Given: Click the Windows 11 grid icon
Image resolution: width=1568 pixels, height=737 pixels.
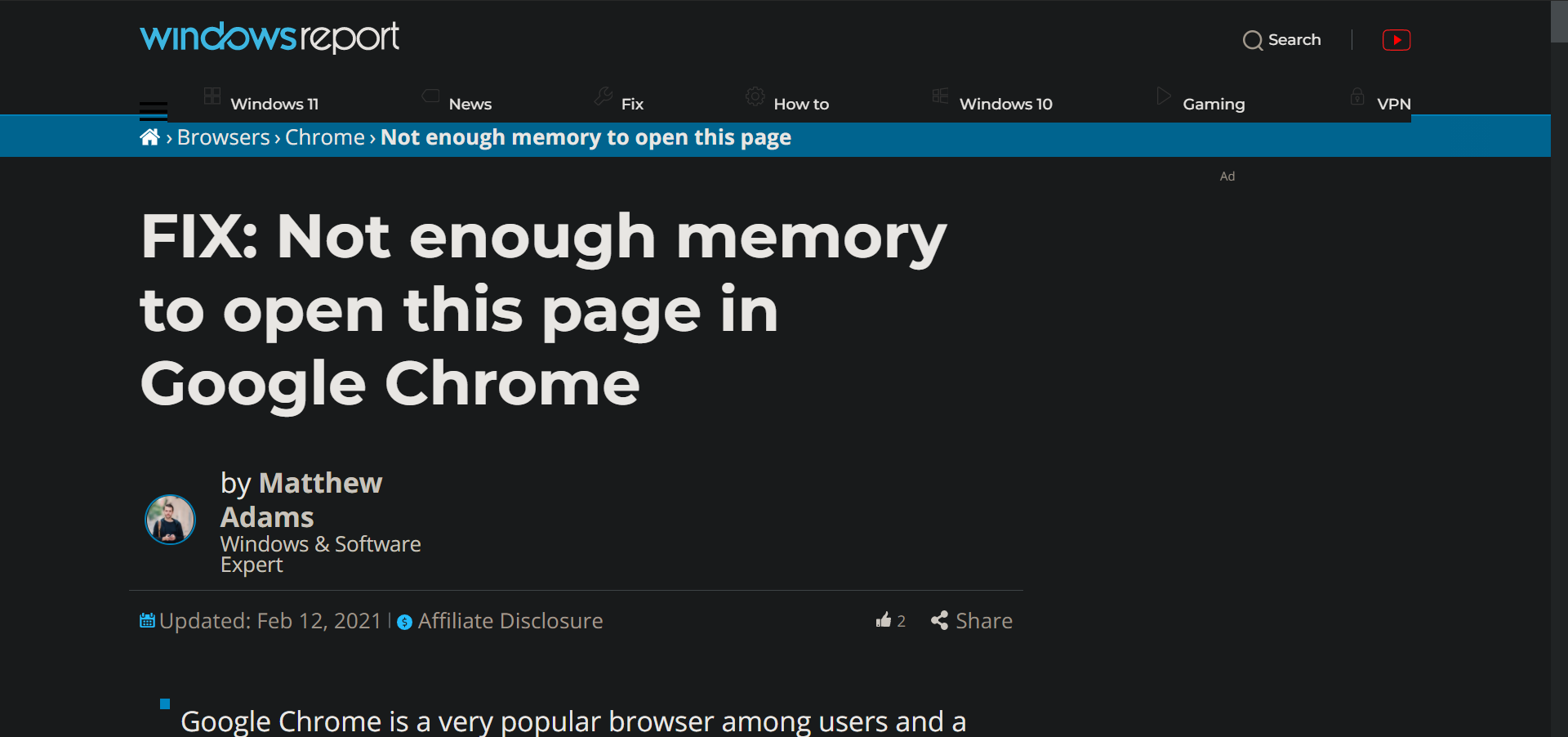Looking at the screenshot, I should click(x=212, y=96).
